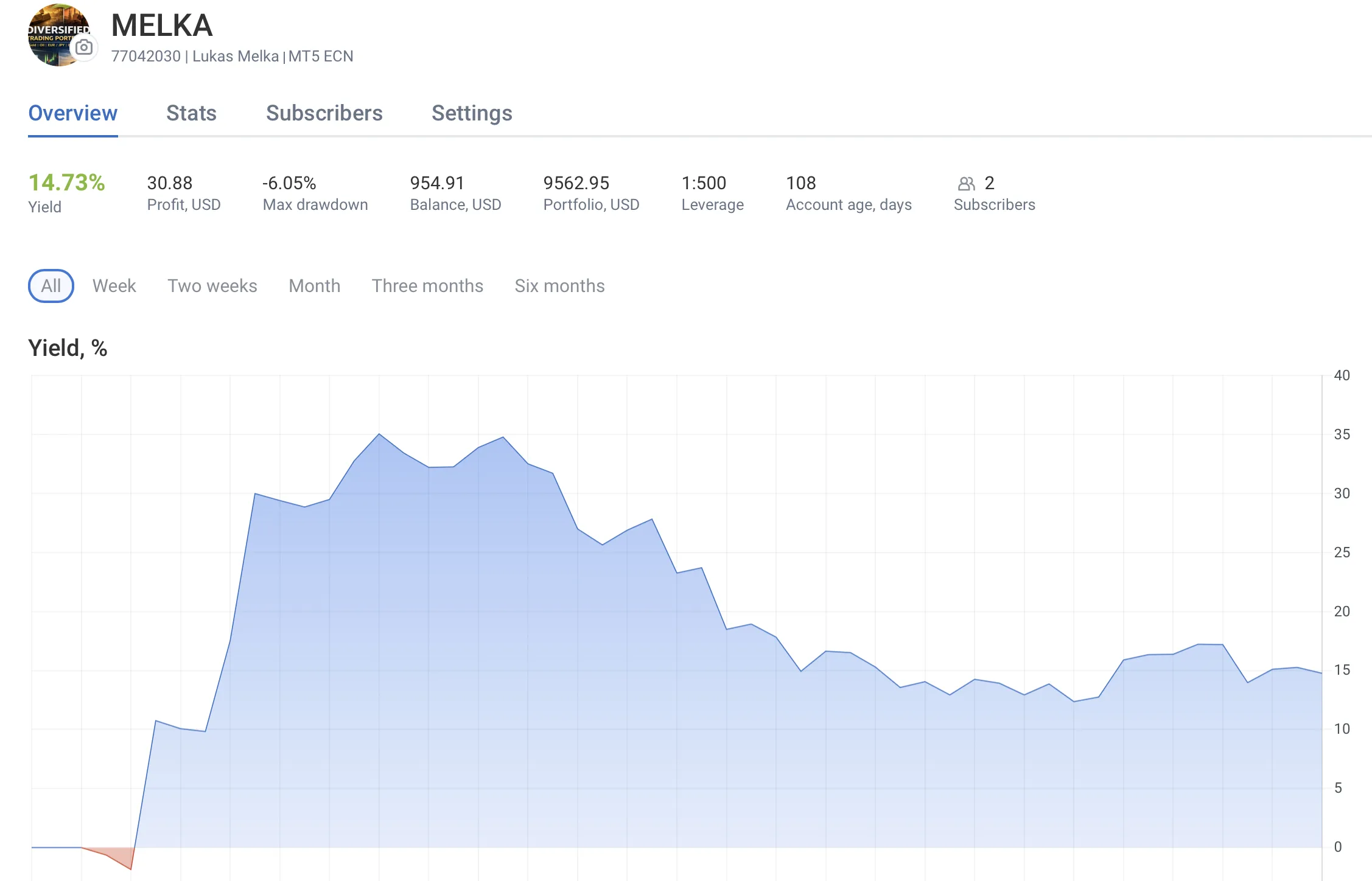Click the 14.73% yield value
The height and width of the screenshot is (881, 1372).
[x=67, y=183]
